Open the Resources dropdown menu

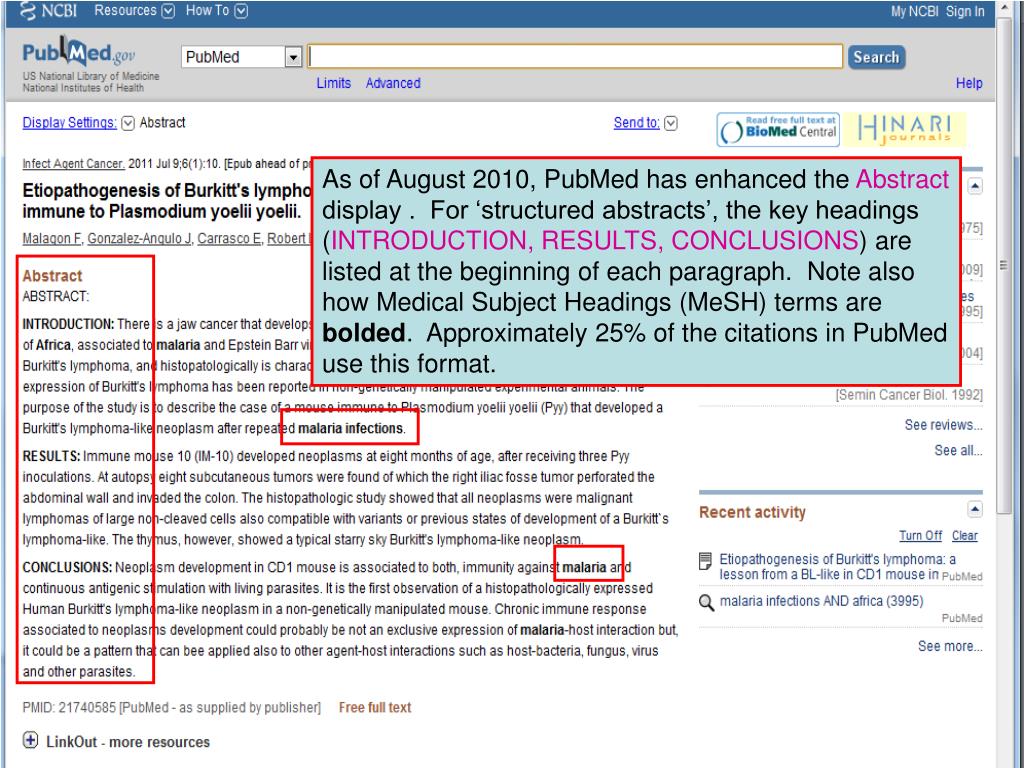[134, 11]
